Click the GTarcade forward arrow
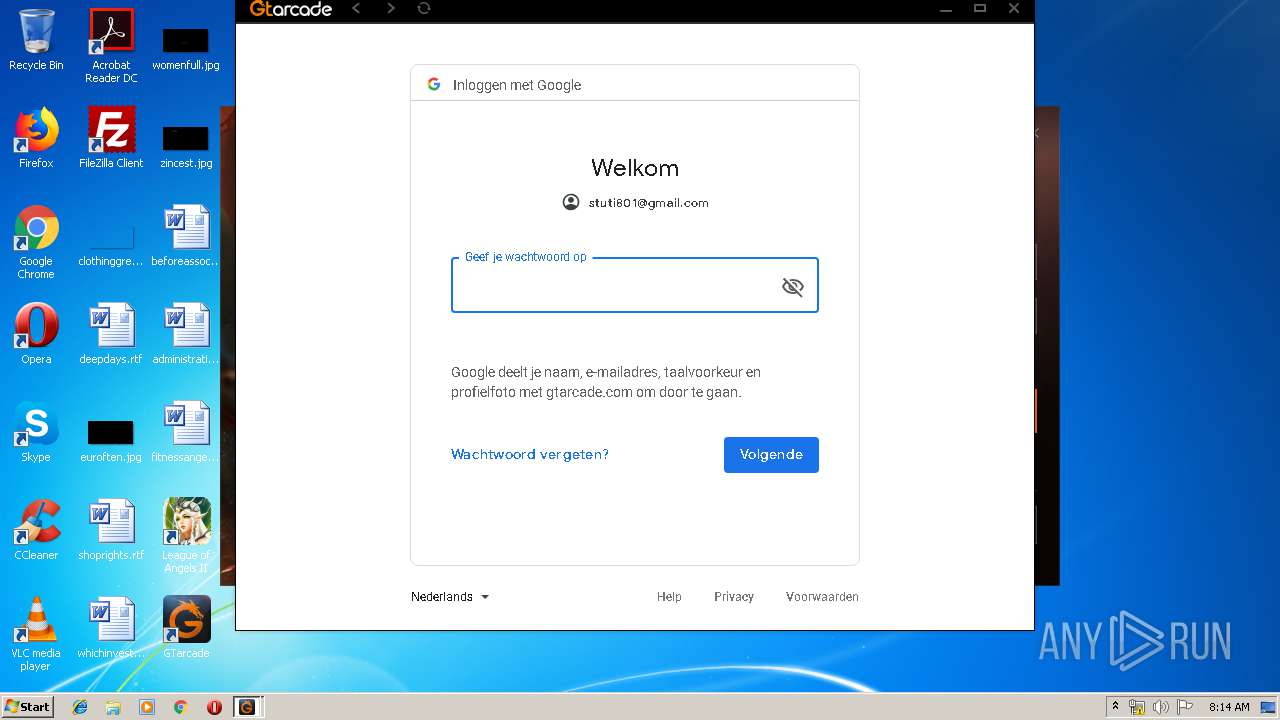 click(x=391, y=9)
